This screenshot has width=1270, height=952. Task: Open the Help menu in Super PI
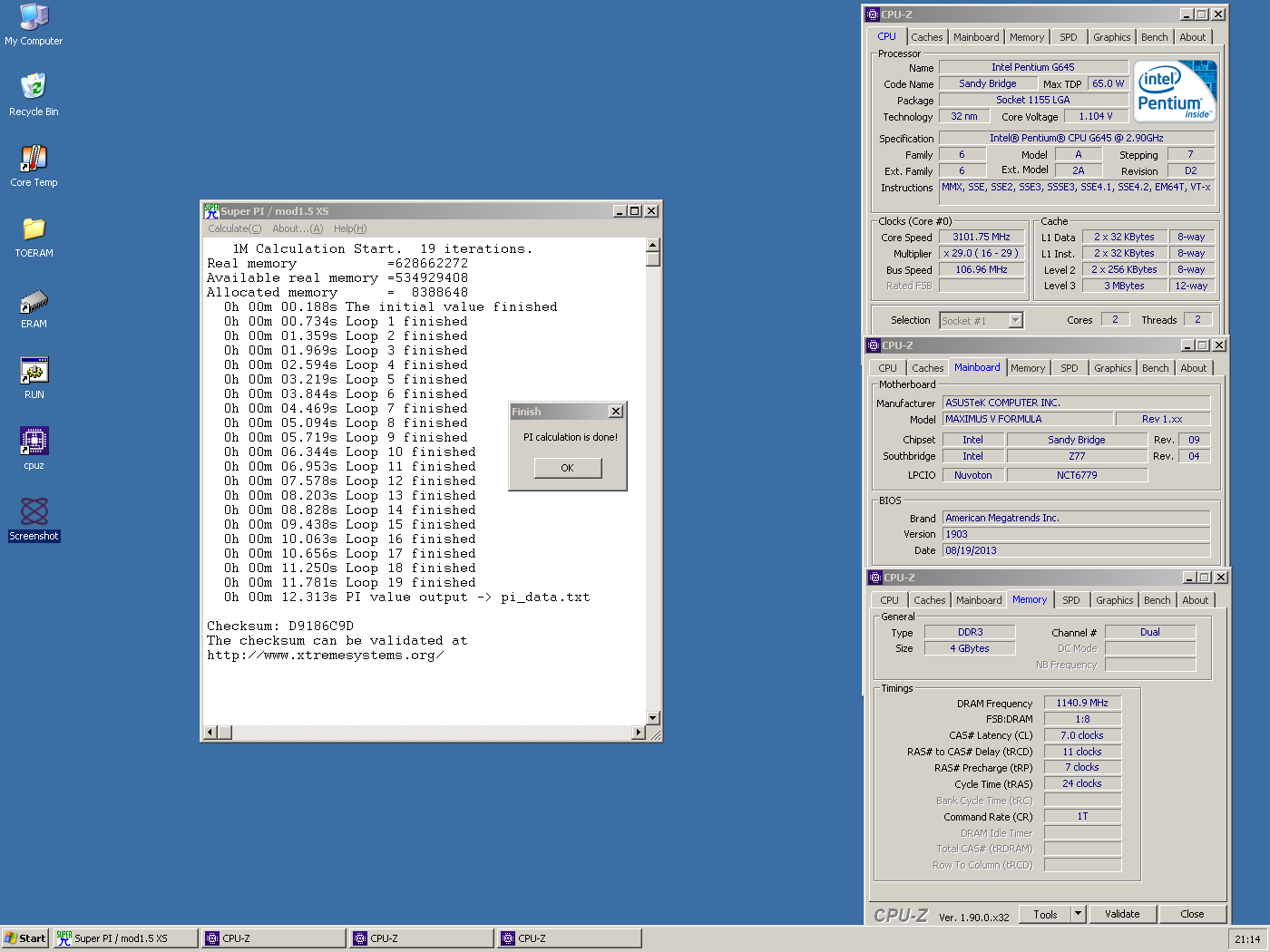[350, 228]
